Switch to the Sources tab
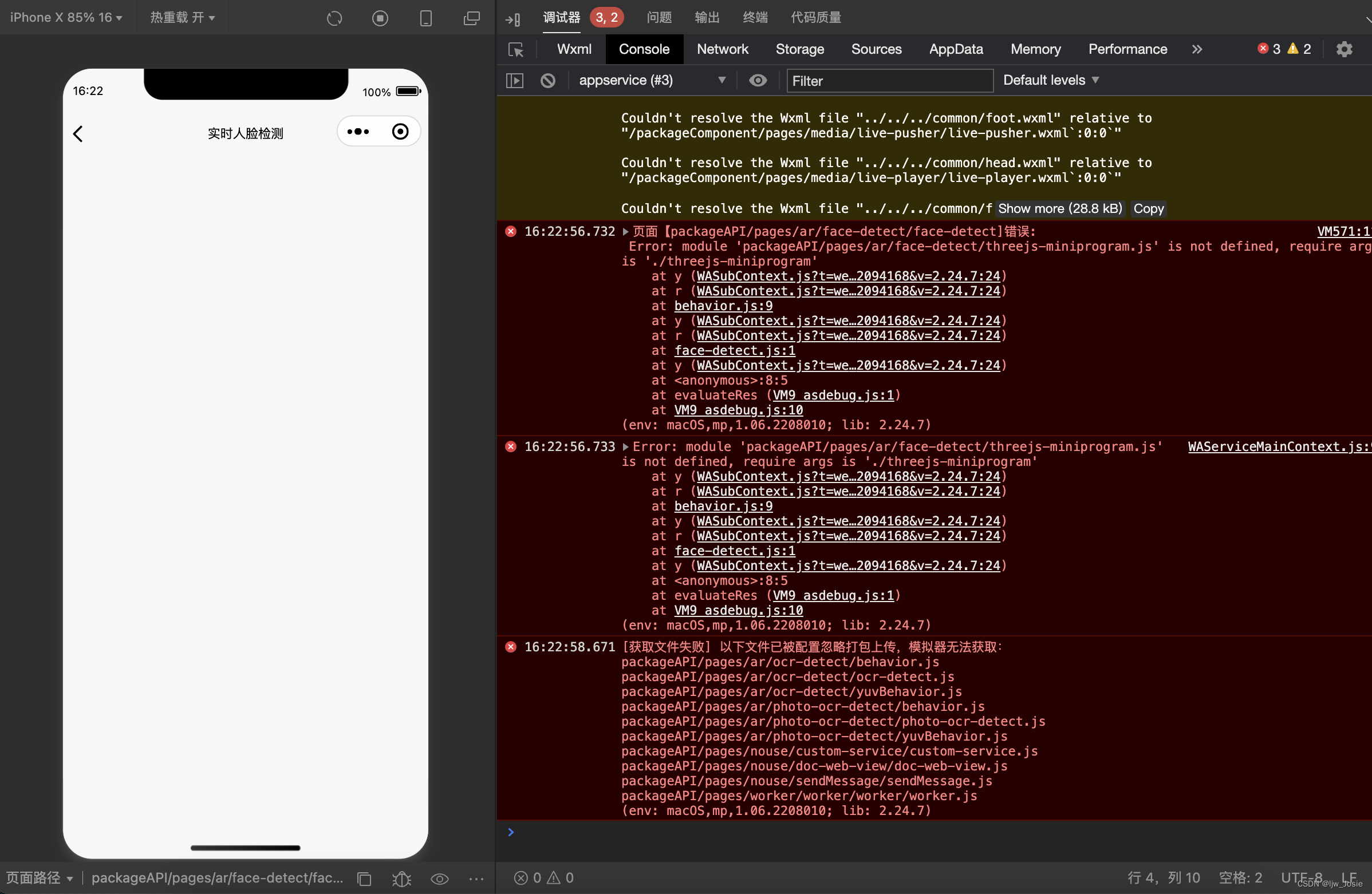 click(x=876, y=50)
